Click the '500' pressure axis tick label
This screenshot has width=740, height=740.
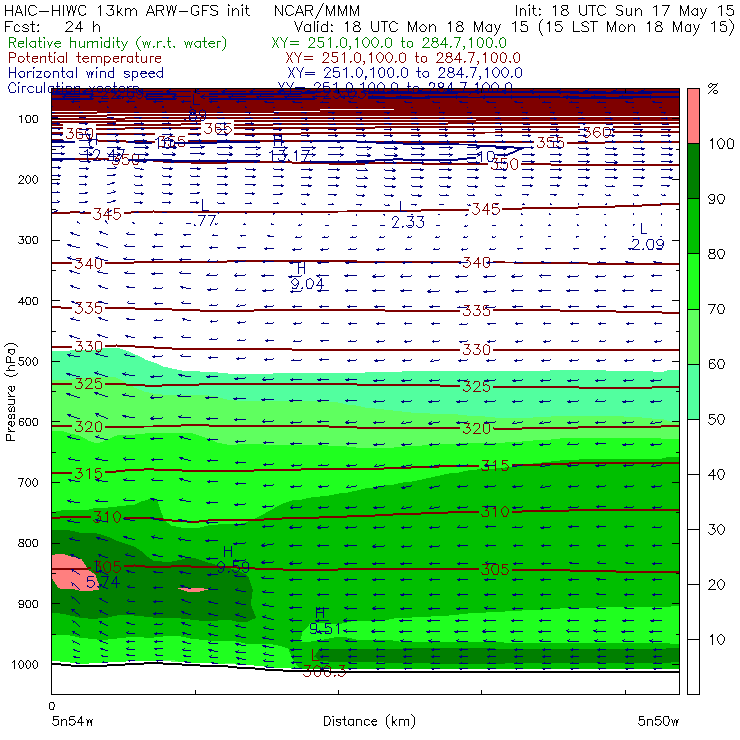click(x=28, y=361)
